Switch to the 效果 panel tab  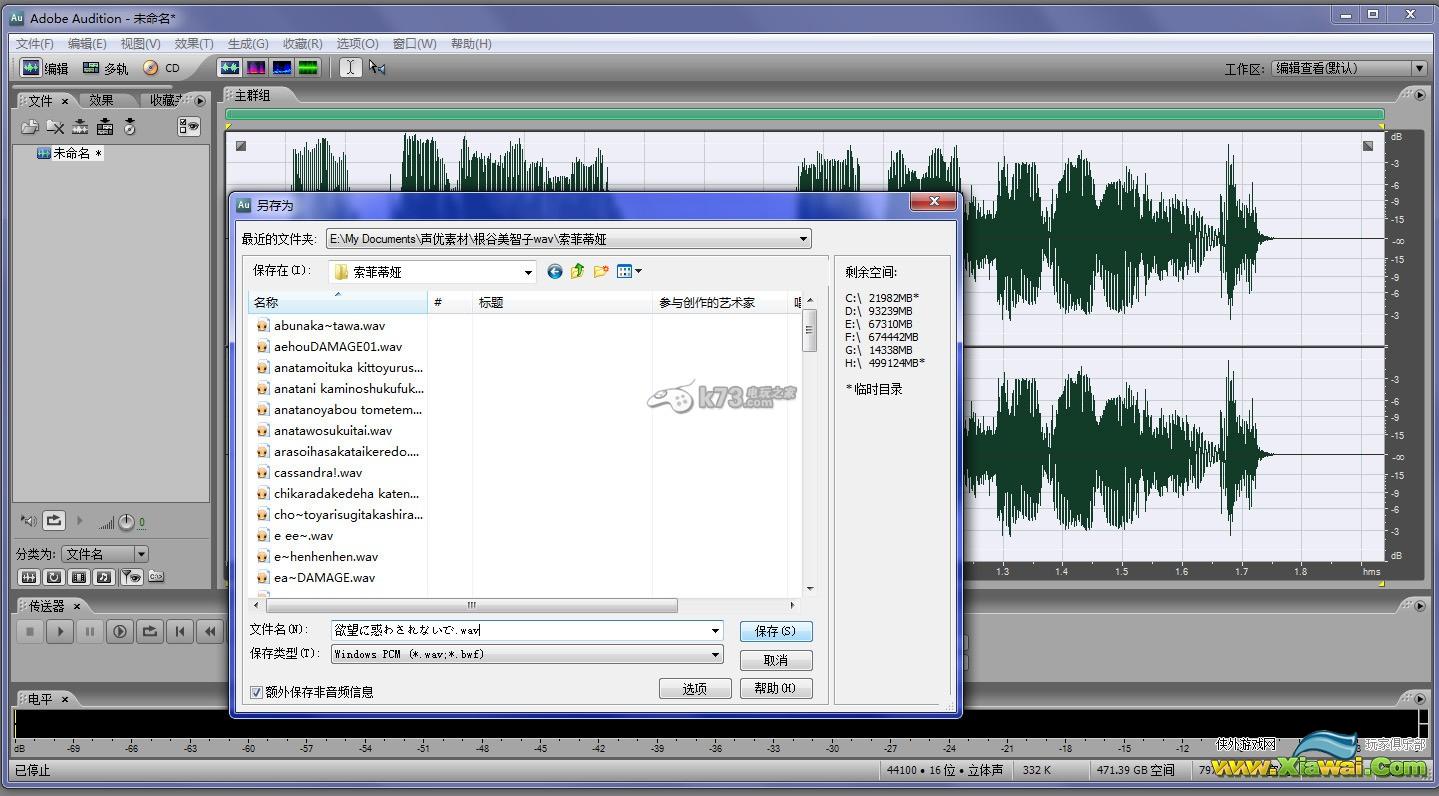(101, 100)
